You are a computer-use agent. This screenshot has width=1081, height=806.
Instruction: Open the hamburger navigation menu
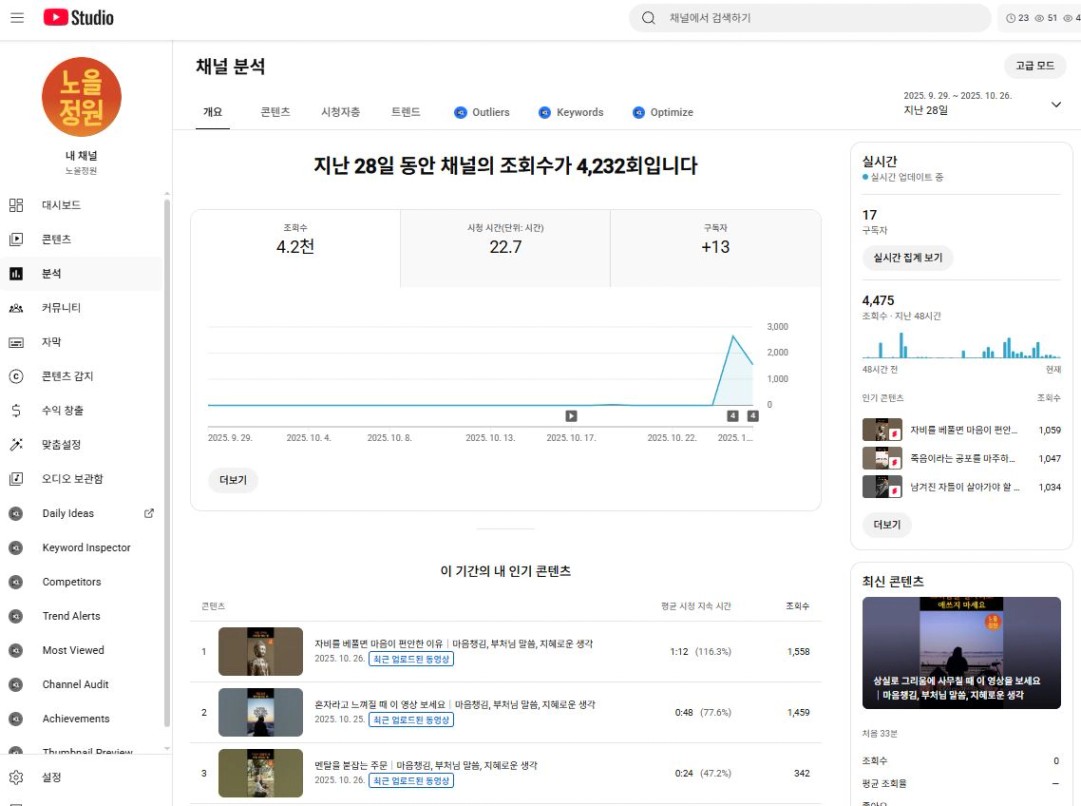17,18
